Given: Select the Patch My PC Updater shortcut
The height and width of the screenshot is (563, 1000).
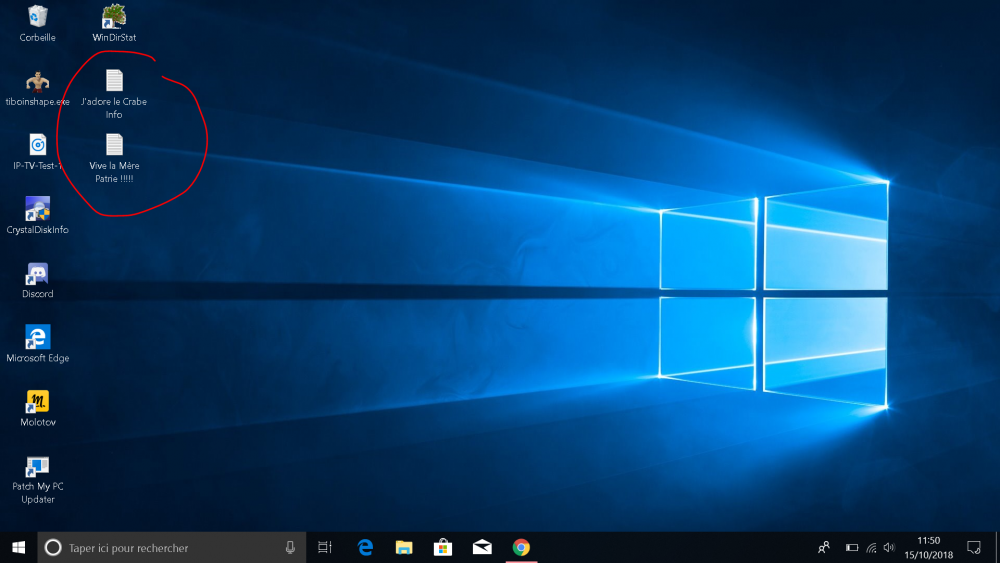Looking at the screenshot, I should 37,466.
